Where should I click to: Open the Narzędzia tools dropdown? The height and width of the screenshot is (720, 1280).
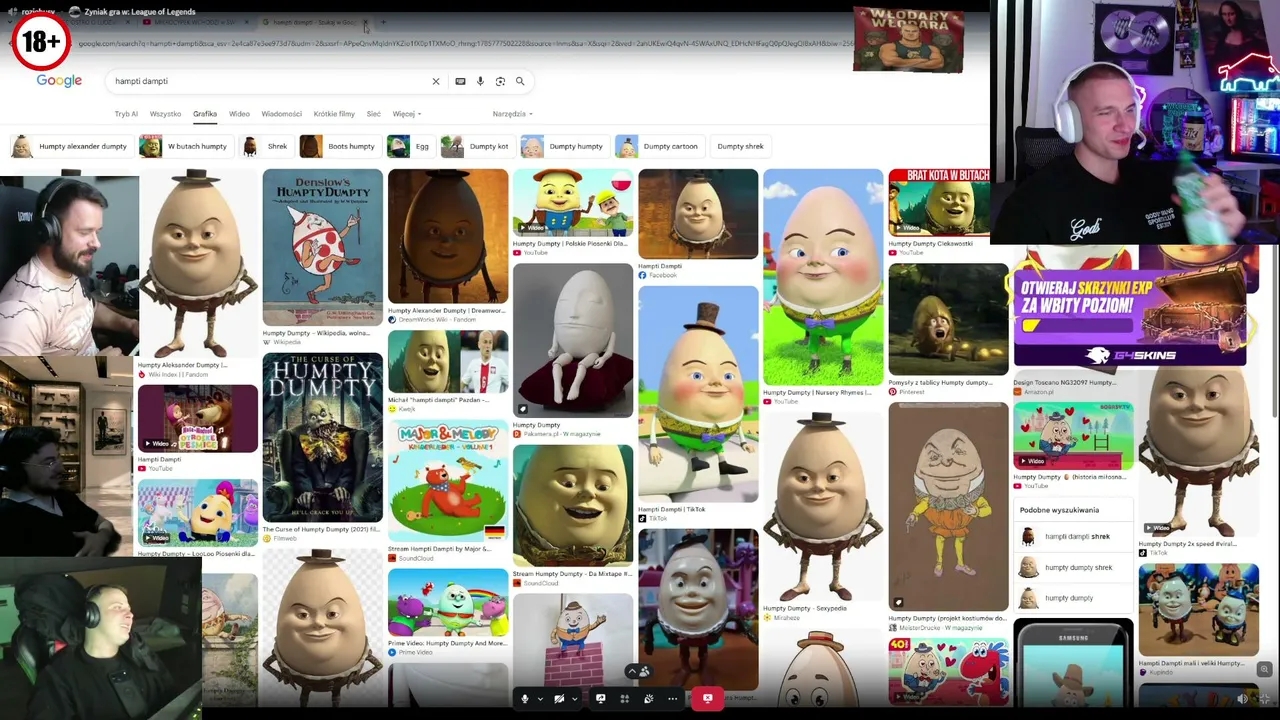click(x=512, y=114)
